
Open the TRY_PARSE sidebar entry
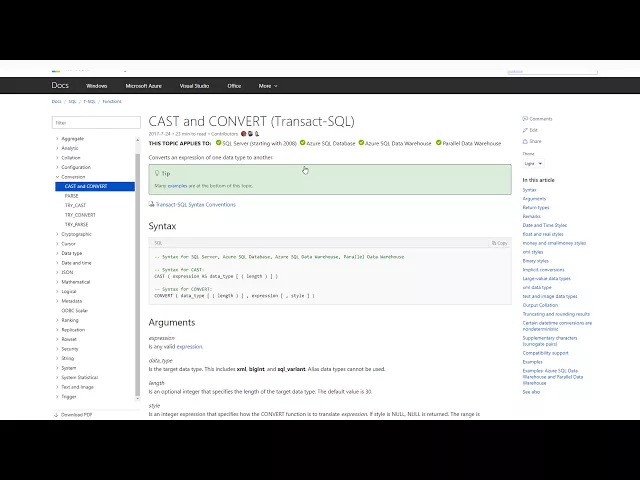76,224
